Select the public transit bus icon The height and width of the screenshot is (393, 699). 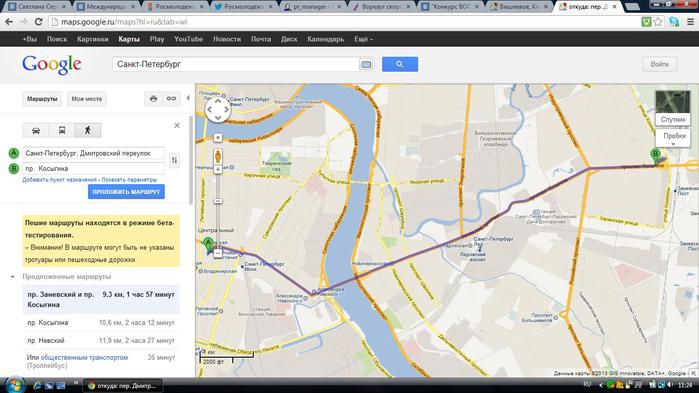coord(62,130)
